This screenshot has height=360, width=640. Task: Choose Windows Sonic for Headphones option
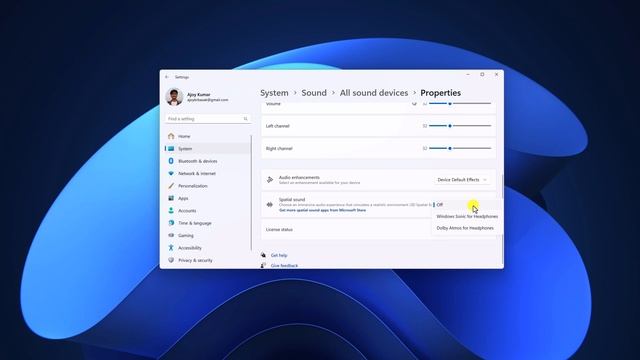(x=467, y=216)
